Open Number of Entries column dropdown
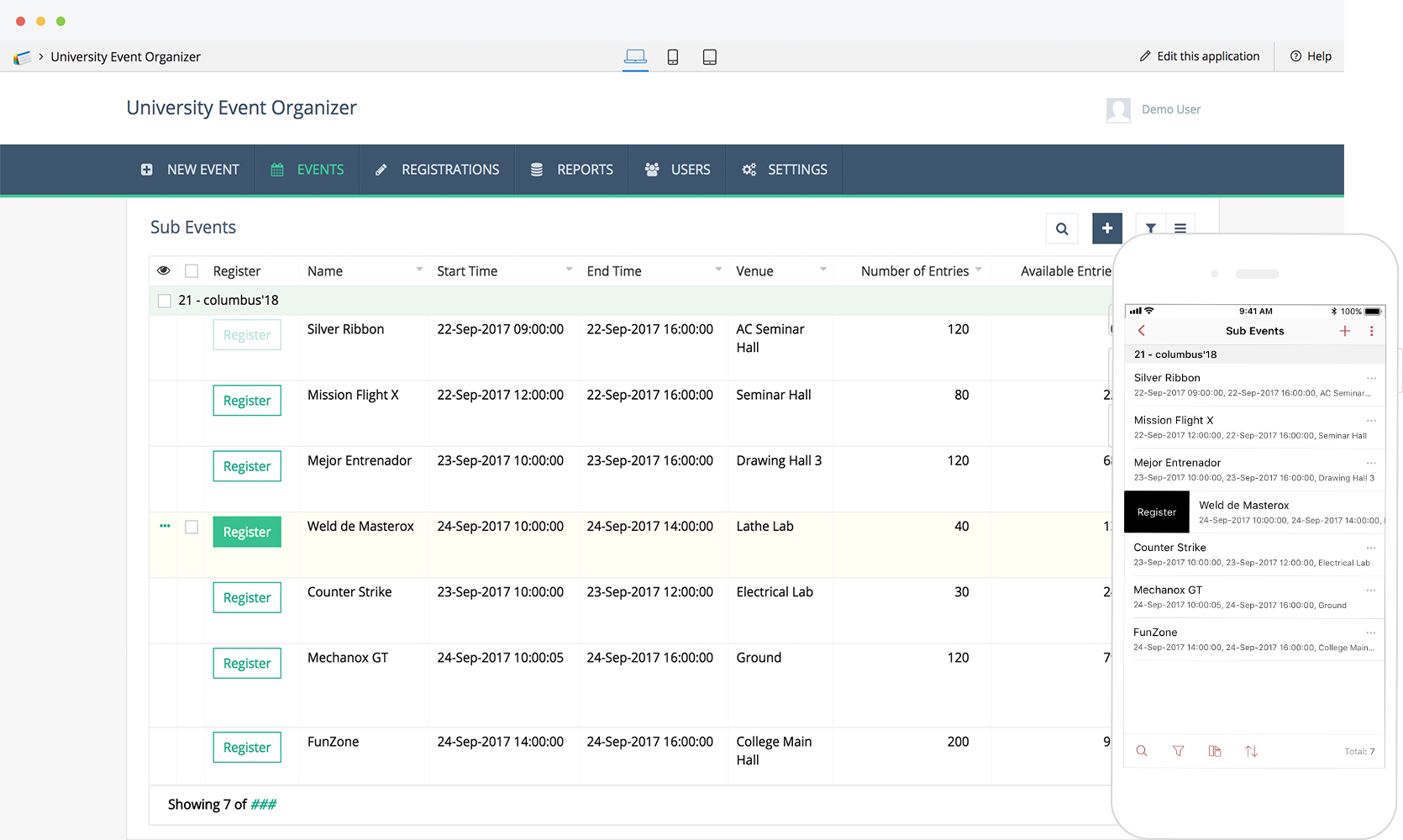This screenshot has width=1403, height=840. coord(979,270)
